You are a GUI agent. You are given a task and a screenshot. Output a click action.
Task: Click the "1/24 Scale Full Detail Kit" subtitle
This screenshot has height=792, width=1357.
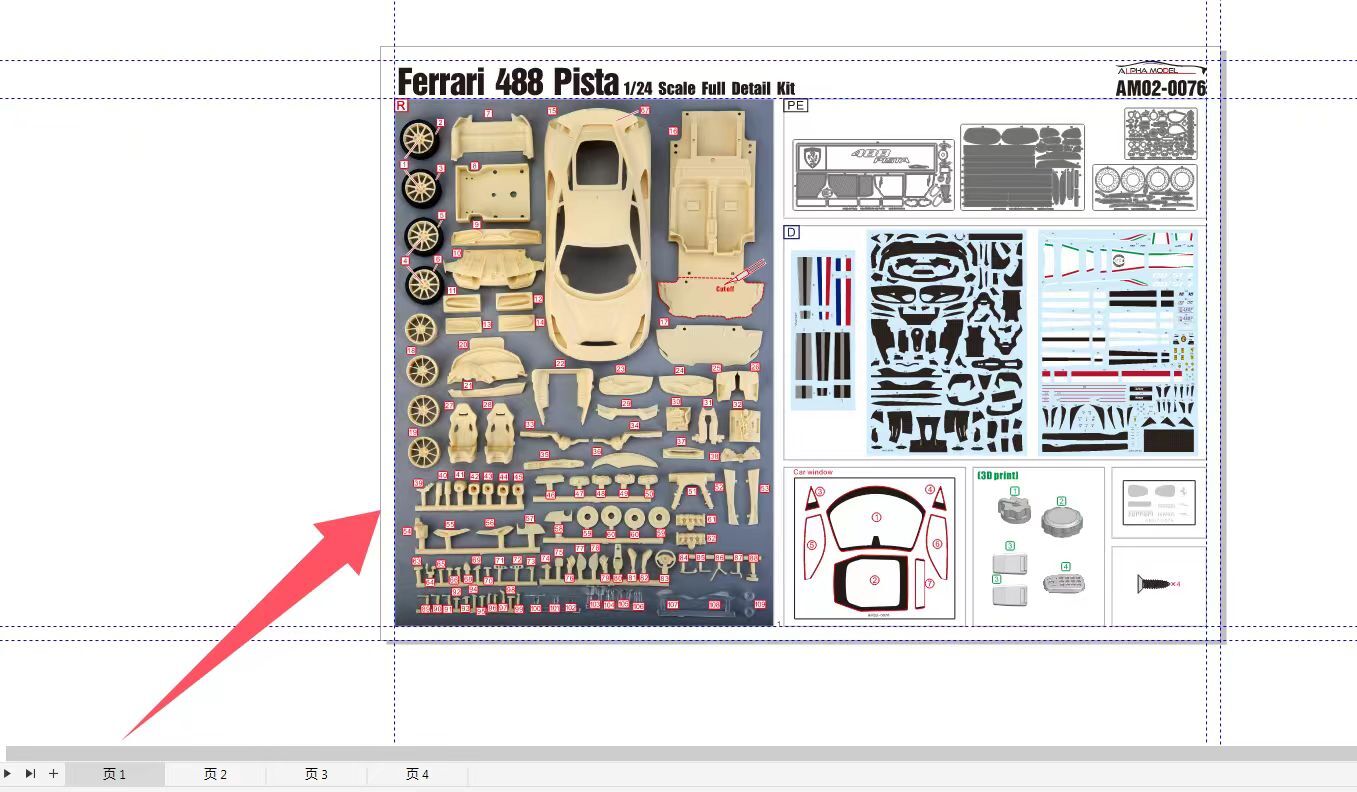709,88
